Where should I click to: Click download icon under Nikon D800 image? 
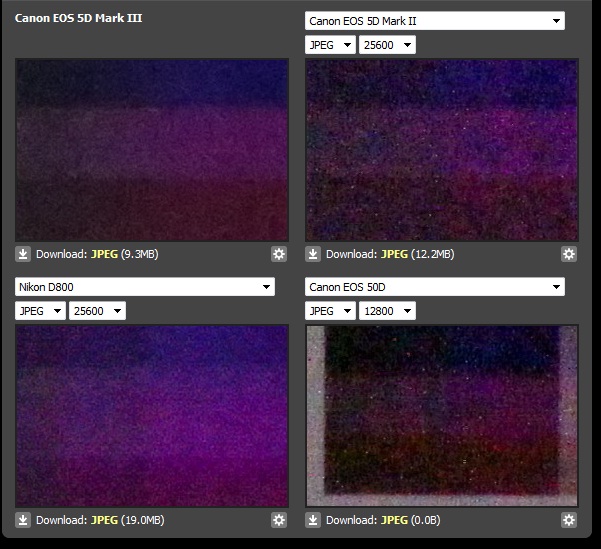(23, 520)
